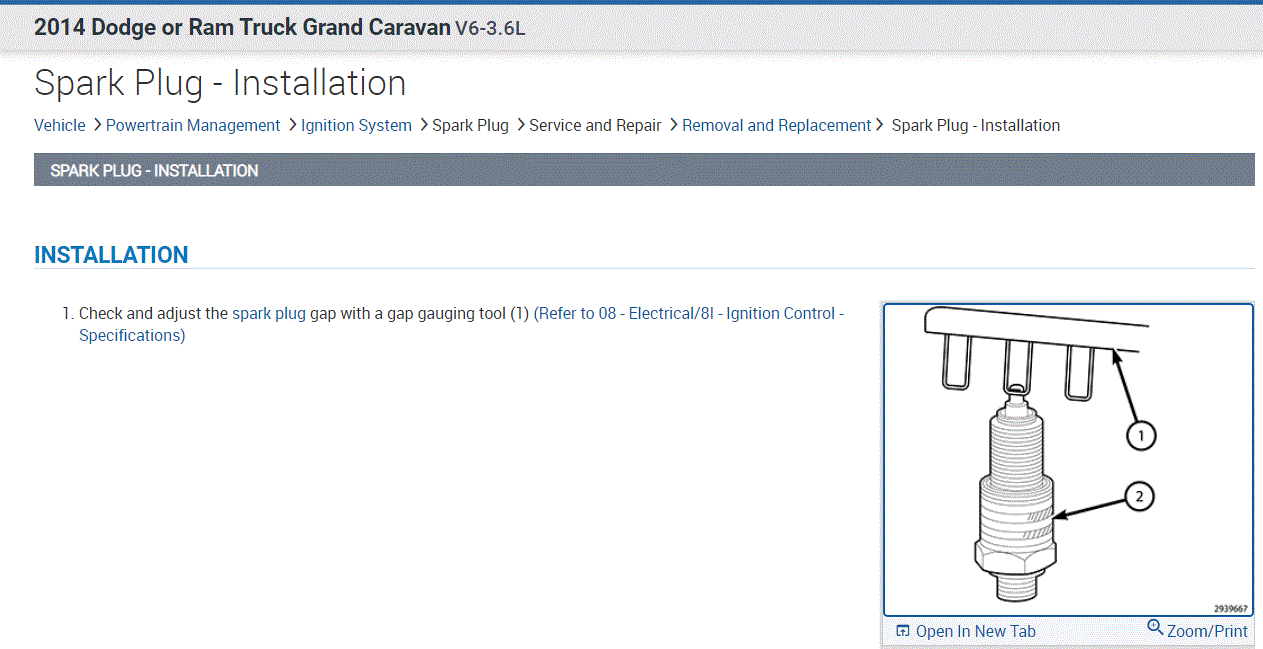This screenshot has height=649, width=1263.
Task: Click the 'Open In New Tab' text link
Action: (x=976, y=631)
